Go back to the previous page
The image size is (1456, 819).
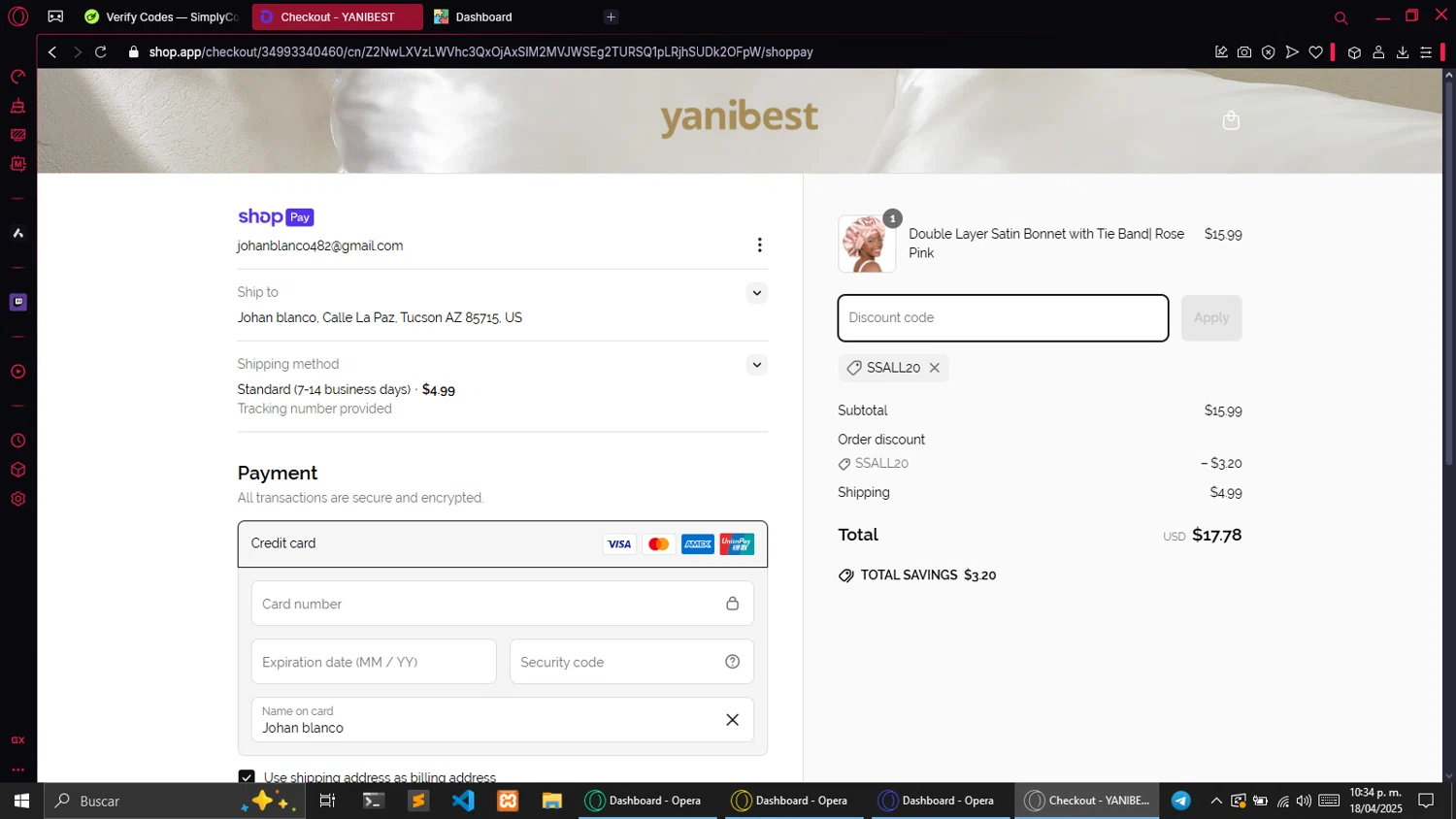[52, 52]
